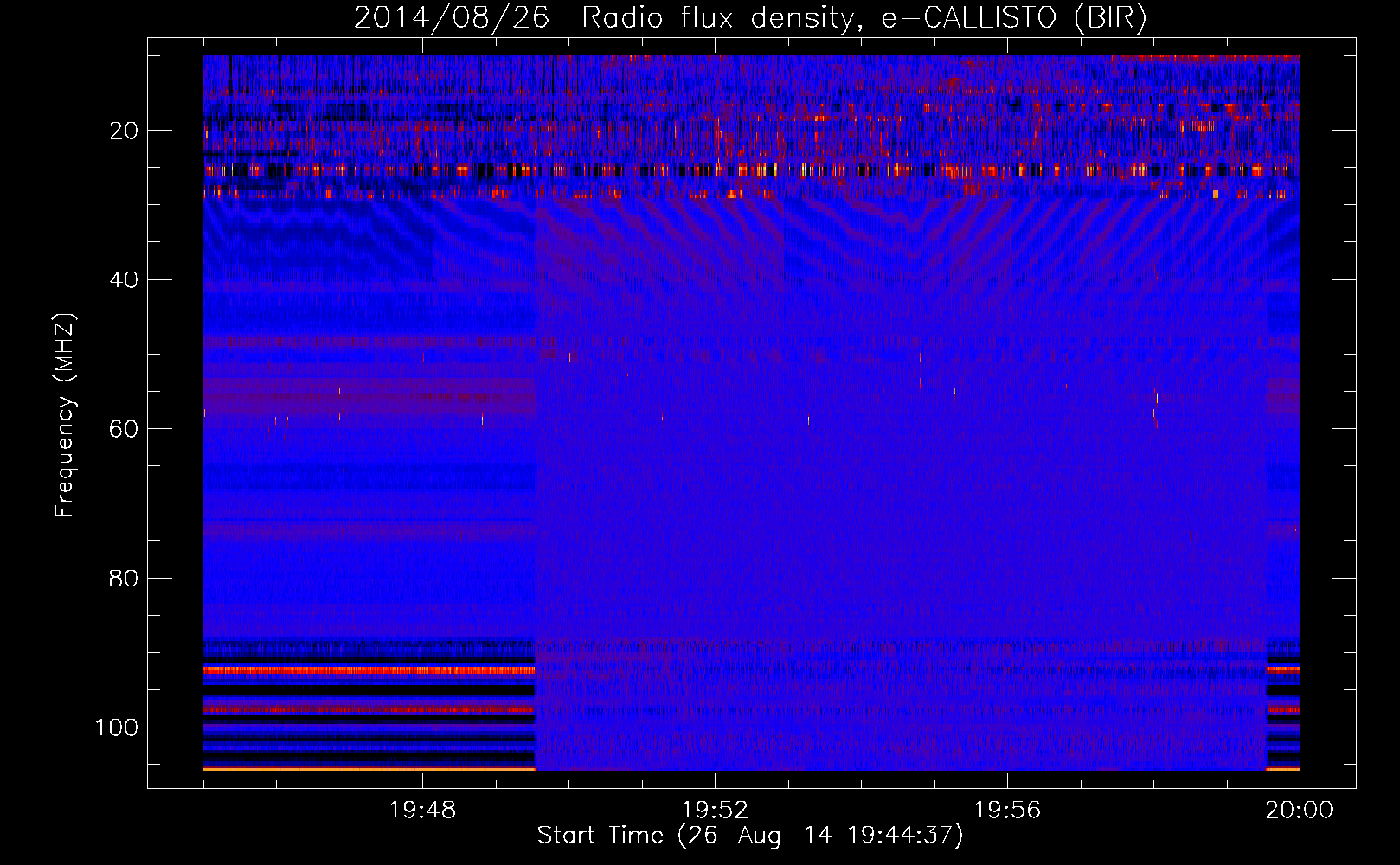Click the 40 frequency tick label
1400x865 pixels.
point(124,280)
